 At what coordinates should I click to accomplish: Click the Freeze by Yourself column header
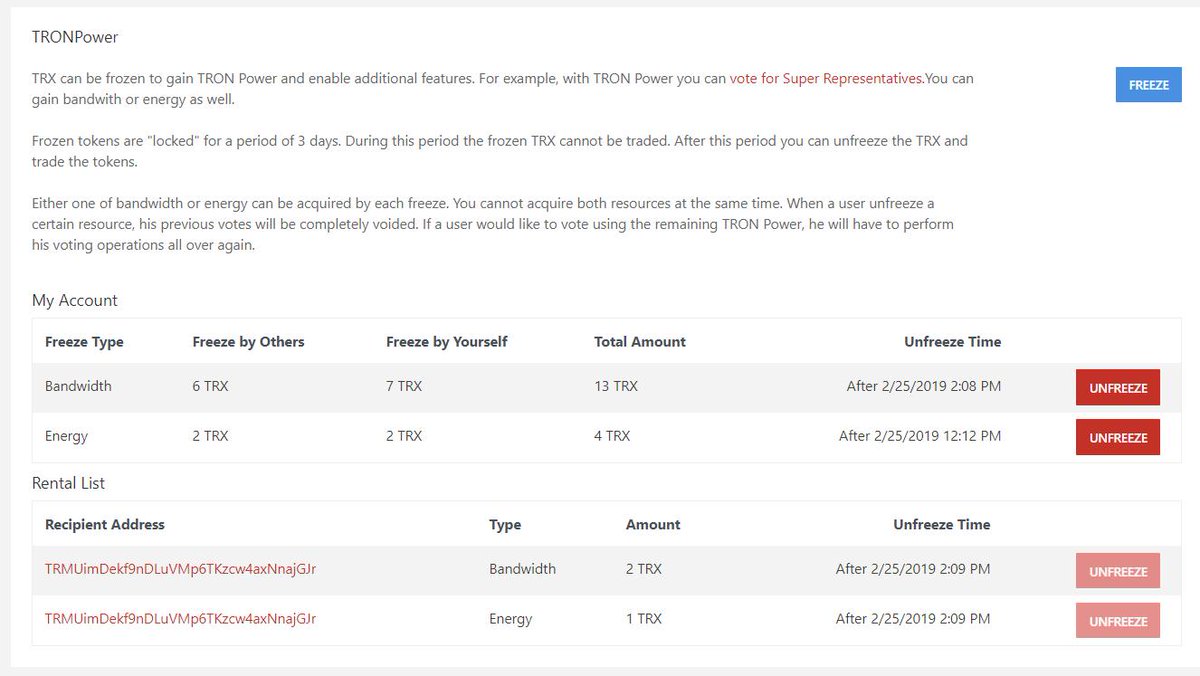(447, 342)
